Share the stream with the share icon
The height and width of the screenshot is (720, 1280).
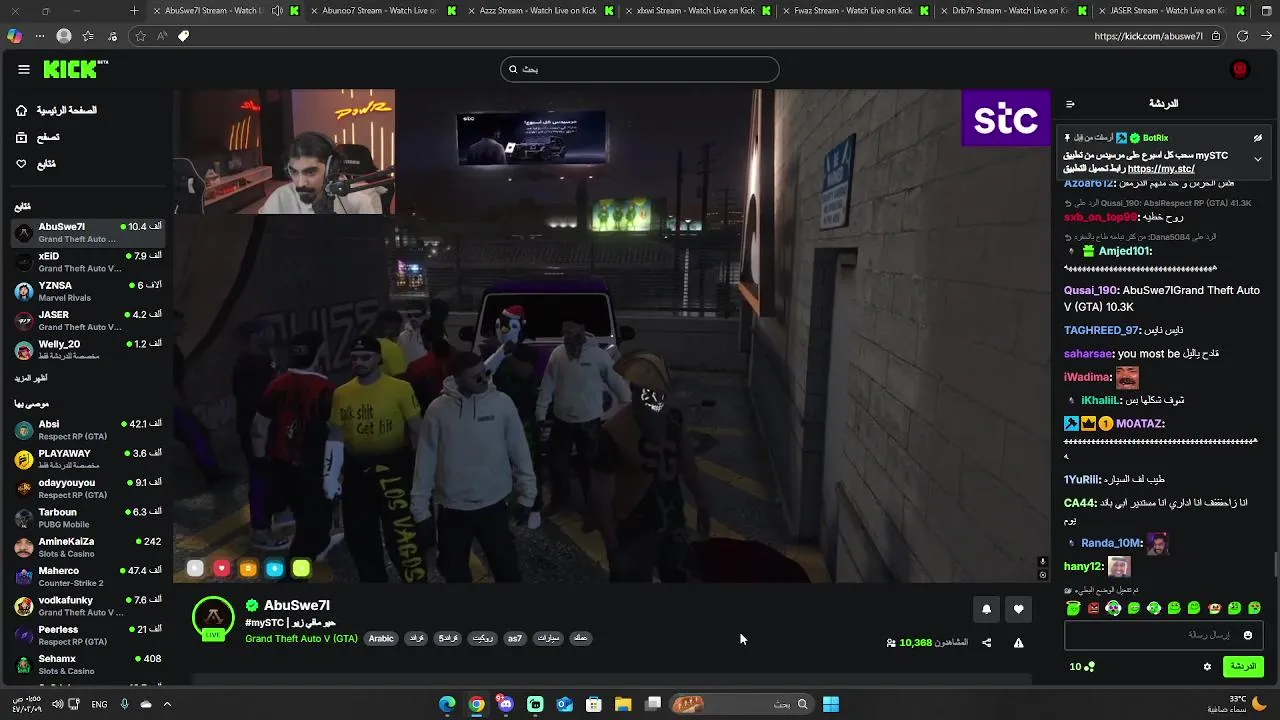986,643
